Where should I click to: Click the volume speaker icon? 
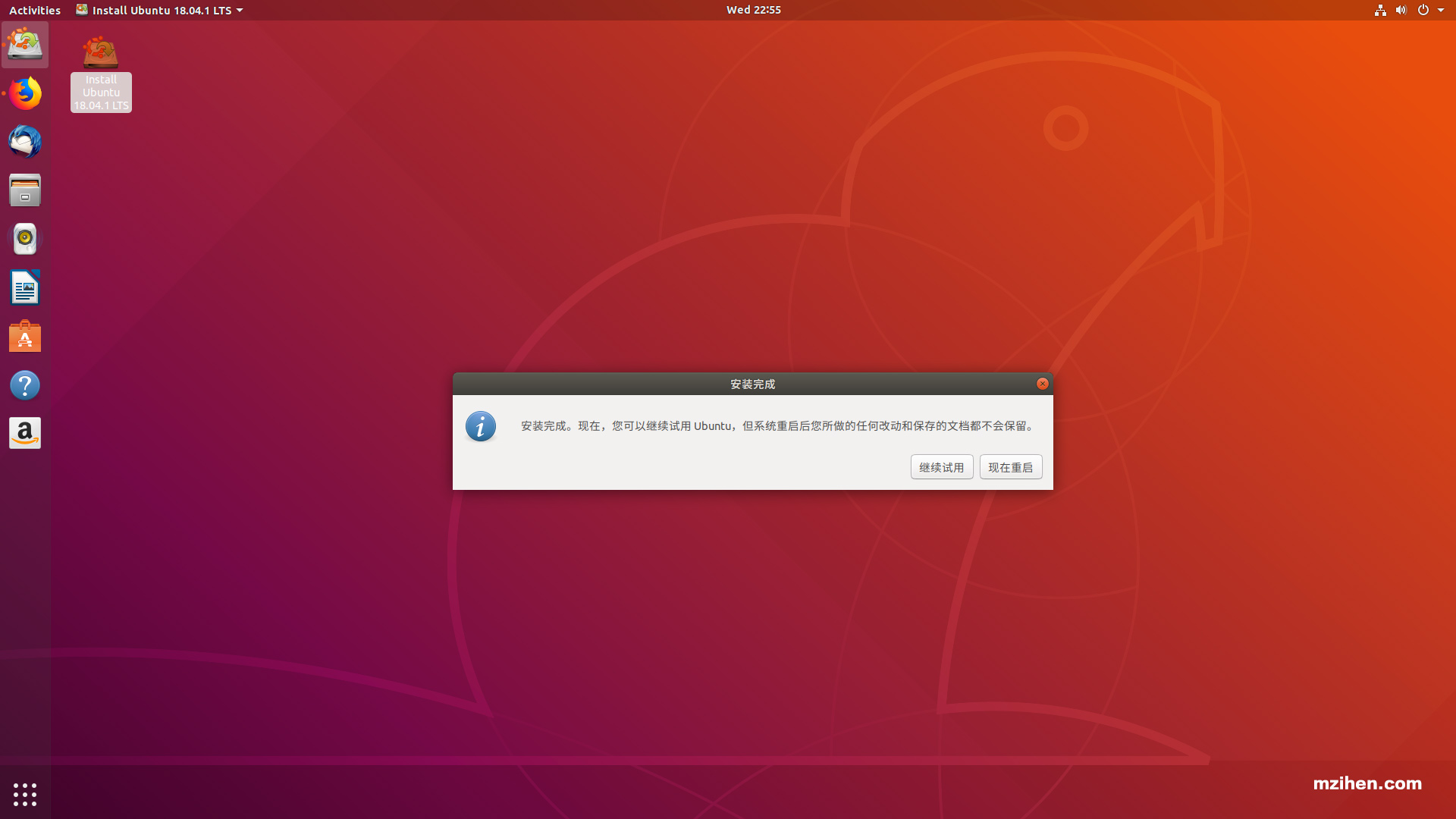pos(1401,10)
